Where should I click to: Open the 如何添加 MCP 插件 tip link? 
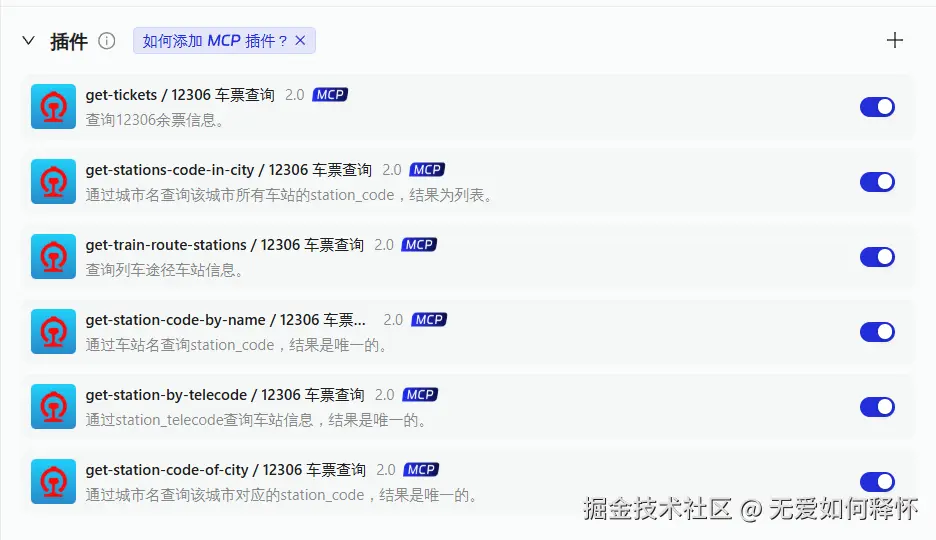tap(215, 41)
